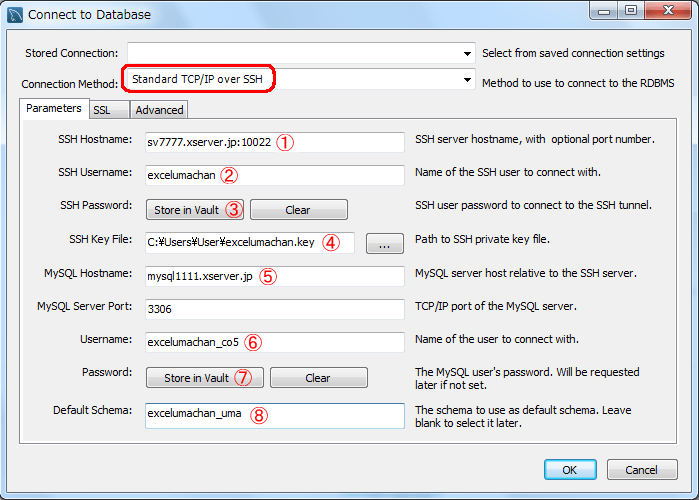The image size is (699, 500).
Task: Switch to the Advanced tab
Action: pyautogui.click(x=159, y=110)
